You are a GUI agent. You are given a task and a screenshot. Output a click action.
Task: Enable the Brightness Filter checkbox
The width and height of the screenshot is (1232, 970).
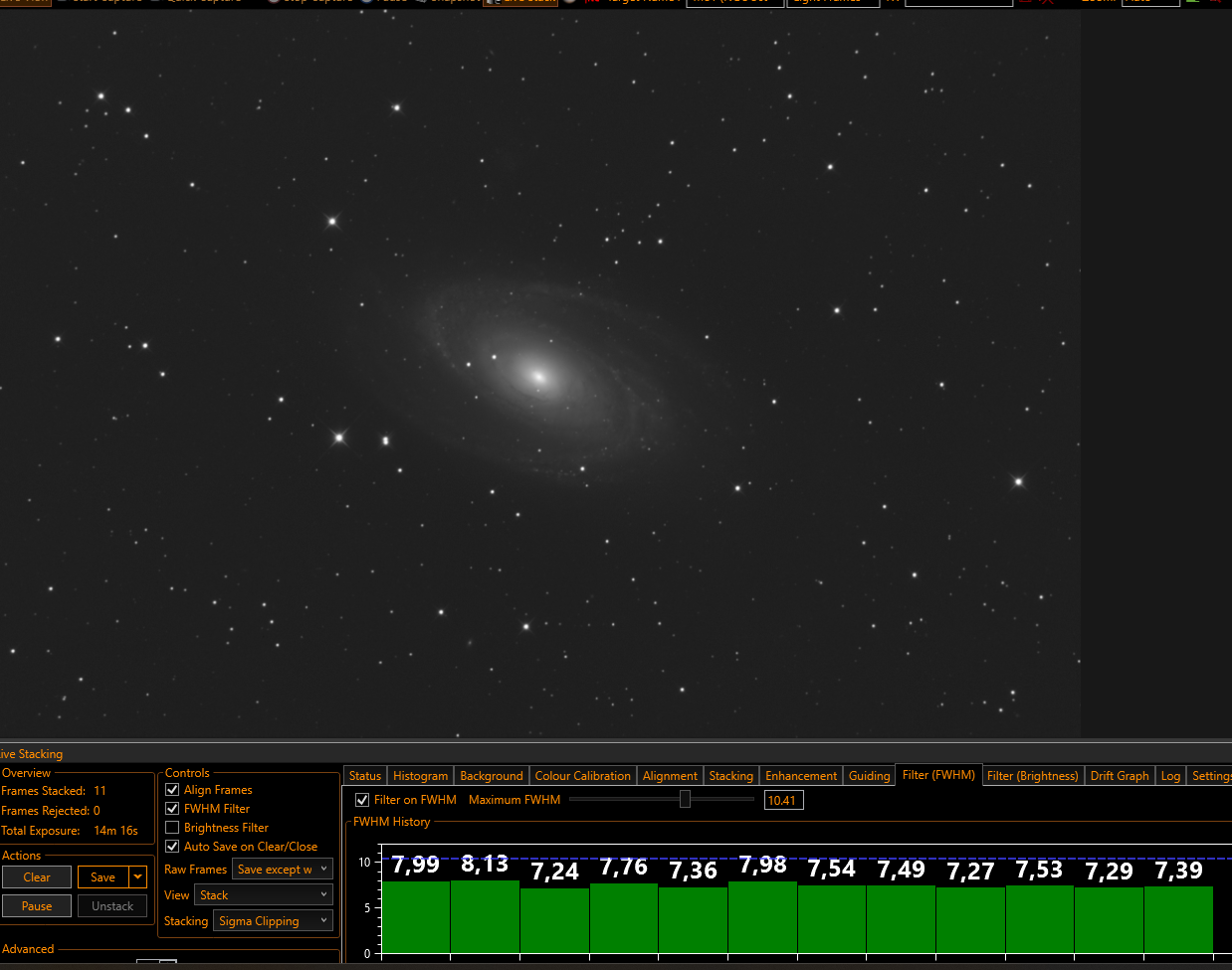coord(172,828)
